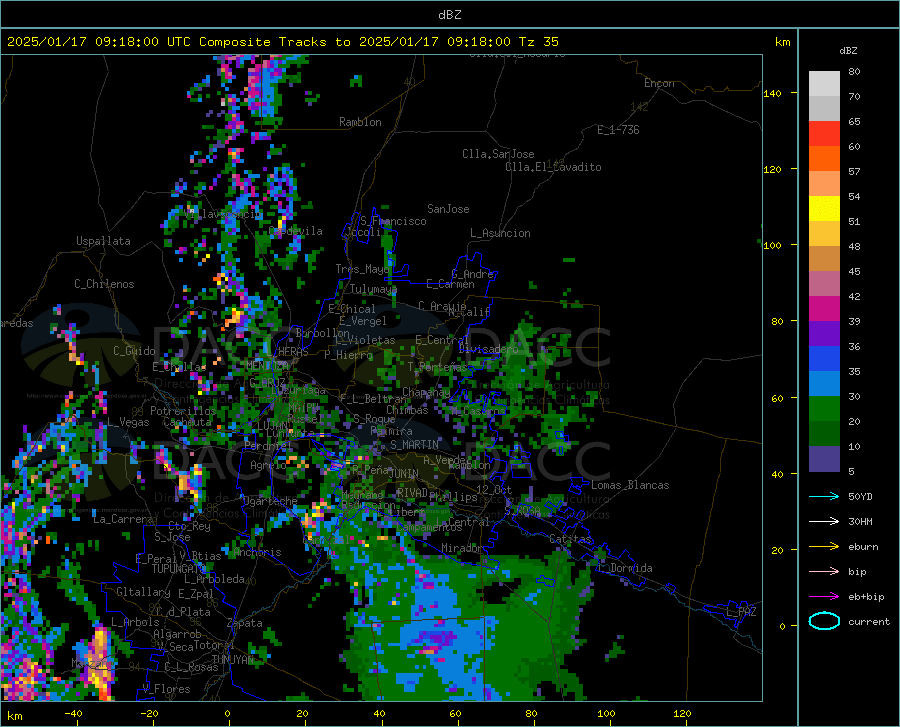
Task: Click the magenta eb+bip arrow in legend
Action: point(824,597)
